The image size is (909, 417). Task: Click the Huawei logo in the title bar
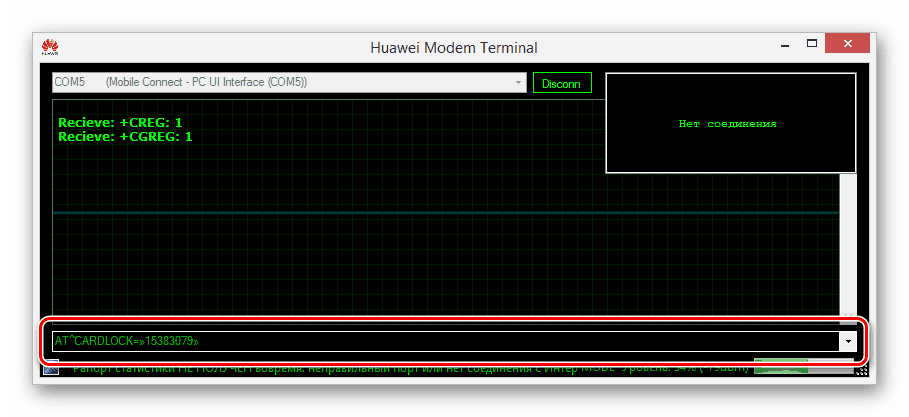(50, 48)
